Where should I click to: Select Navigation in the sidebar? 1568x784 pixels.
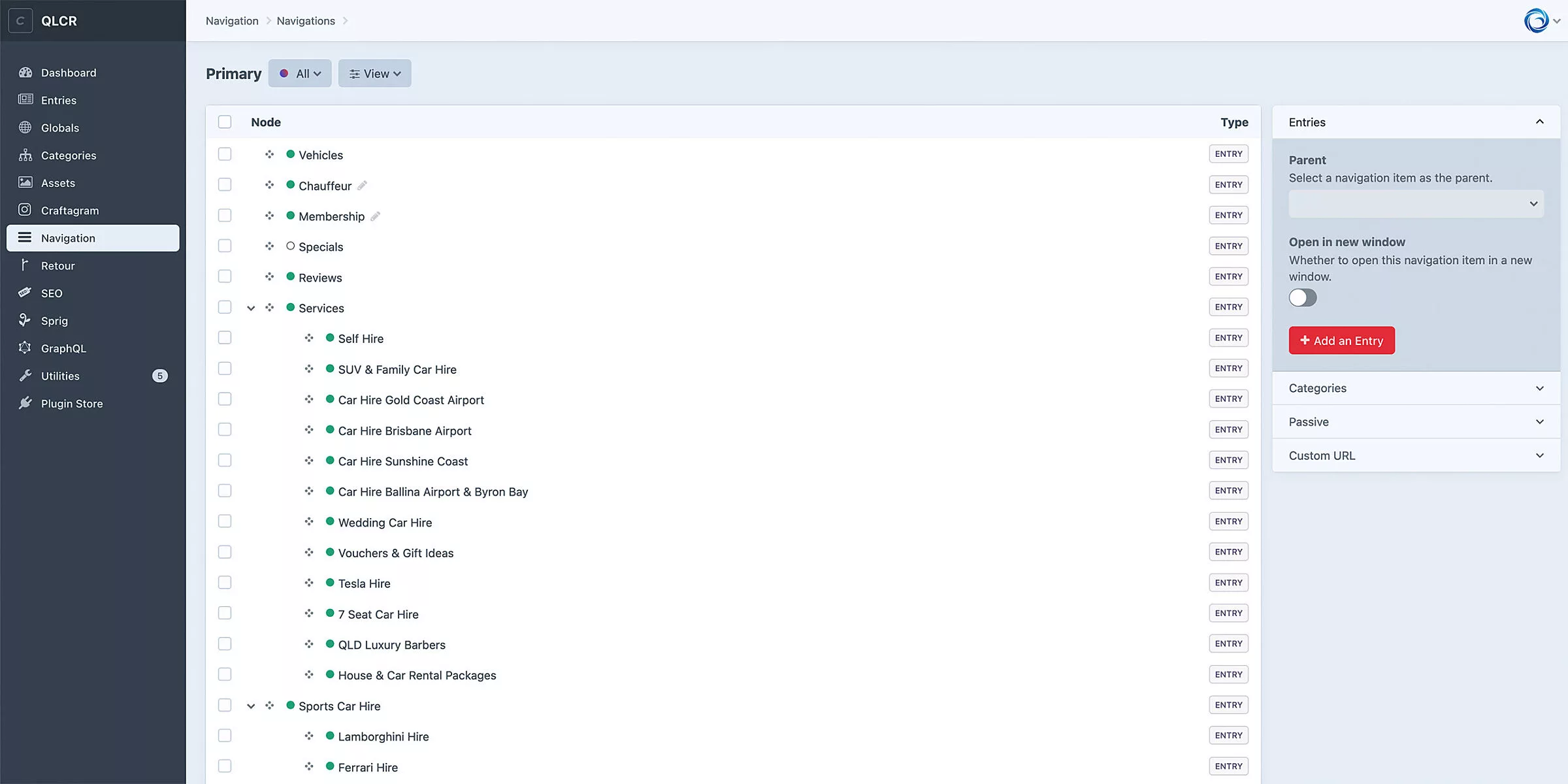pos(93,238)
